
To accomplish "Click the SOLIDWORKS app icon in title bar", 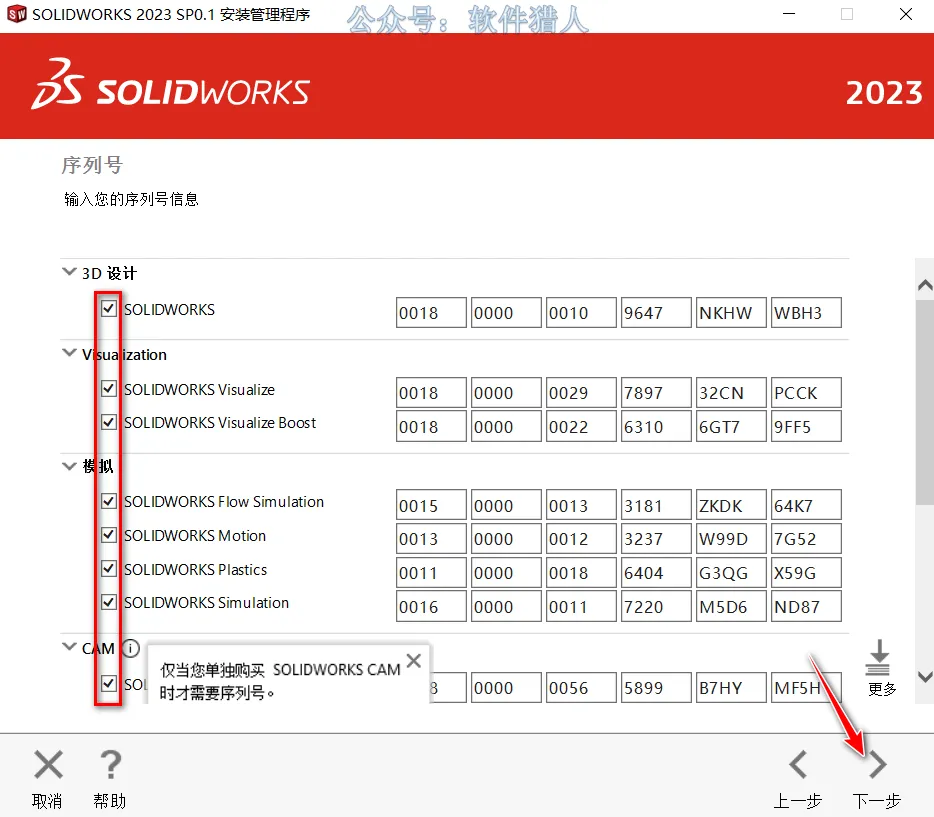I will coord(17,14).
